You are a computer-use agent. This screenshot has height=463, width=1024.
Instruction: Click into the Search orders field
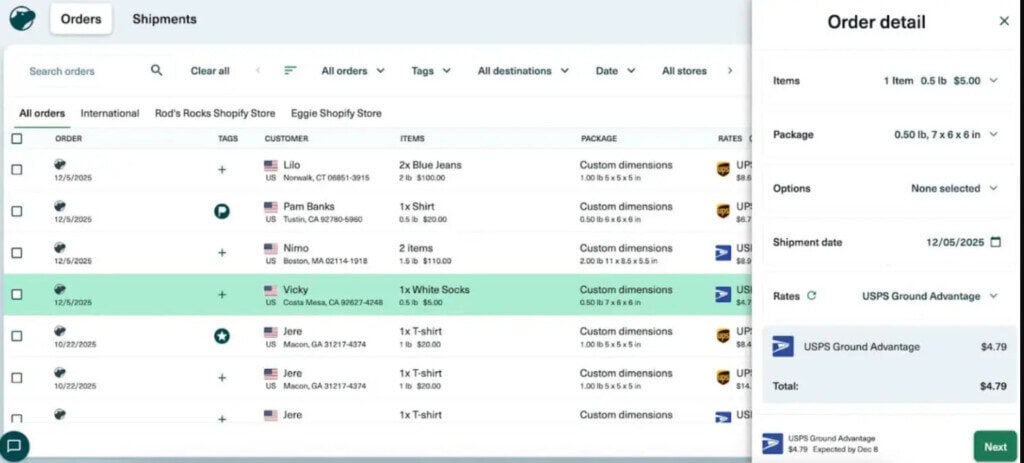click(80, 71)
